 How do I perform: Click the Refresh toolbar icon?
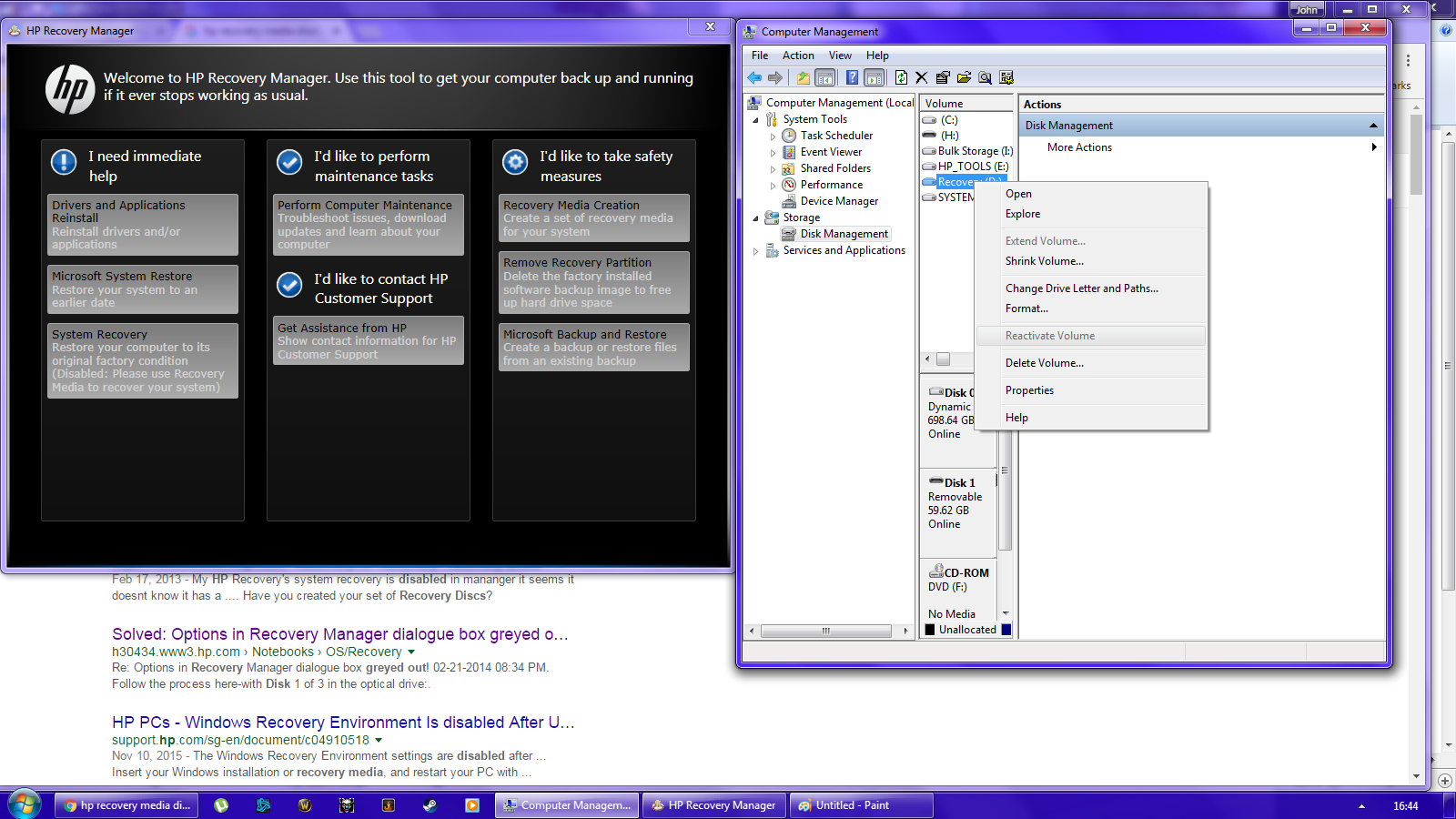[x=901, y=78]
